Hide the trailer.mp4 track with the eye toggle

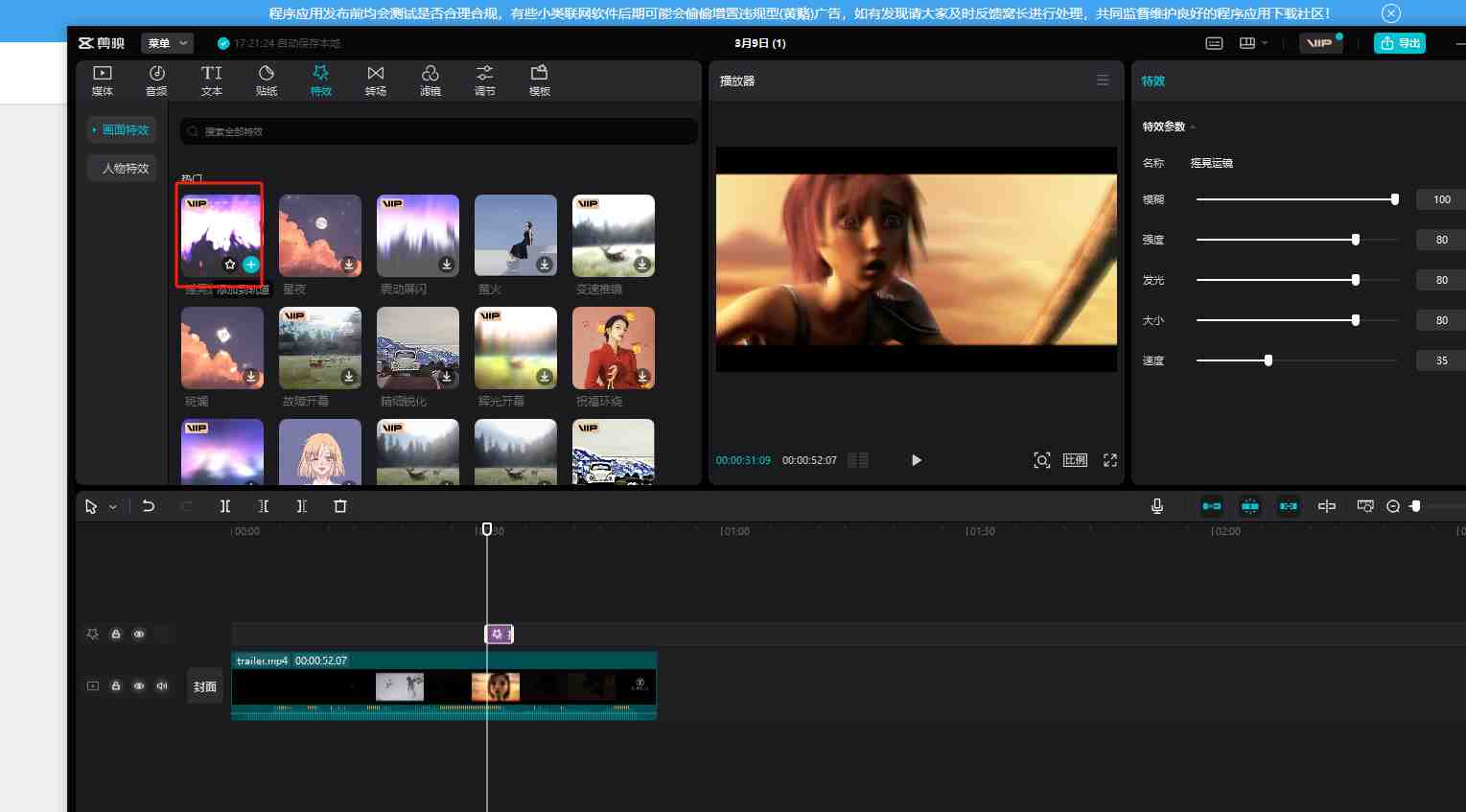139,685
